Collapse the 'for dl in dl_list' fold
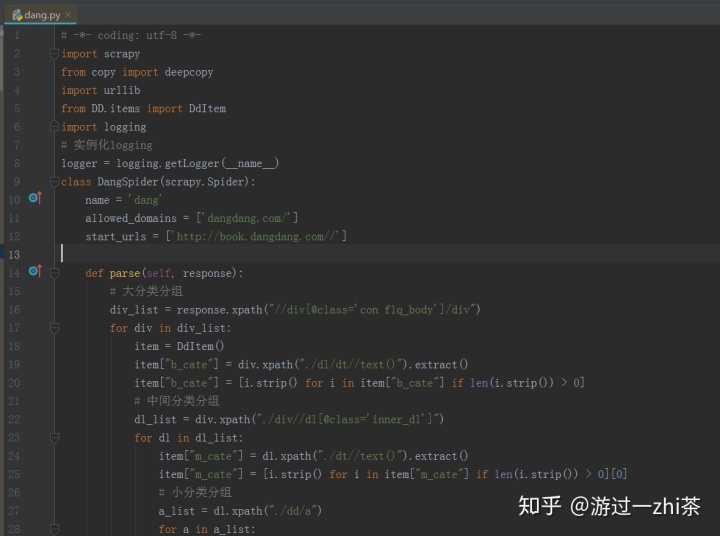 (x=54, y=438)
